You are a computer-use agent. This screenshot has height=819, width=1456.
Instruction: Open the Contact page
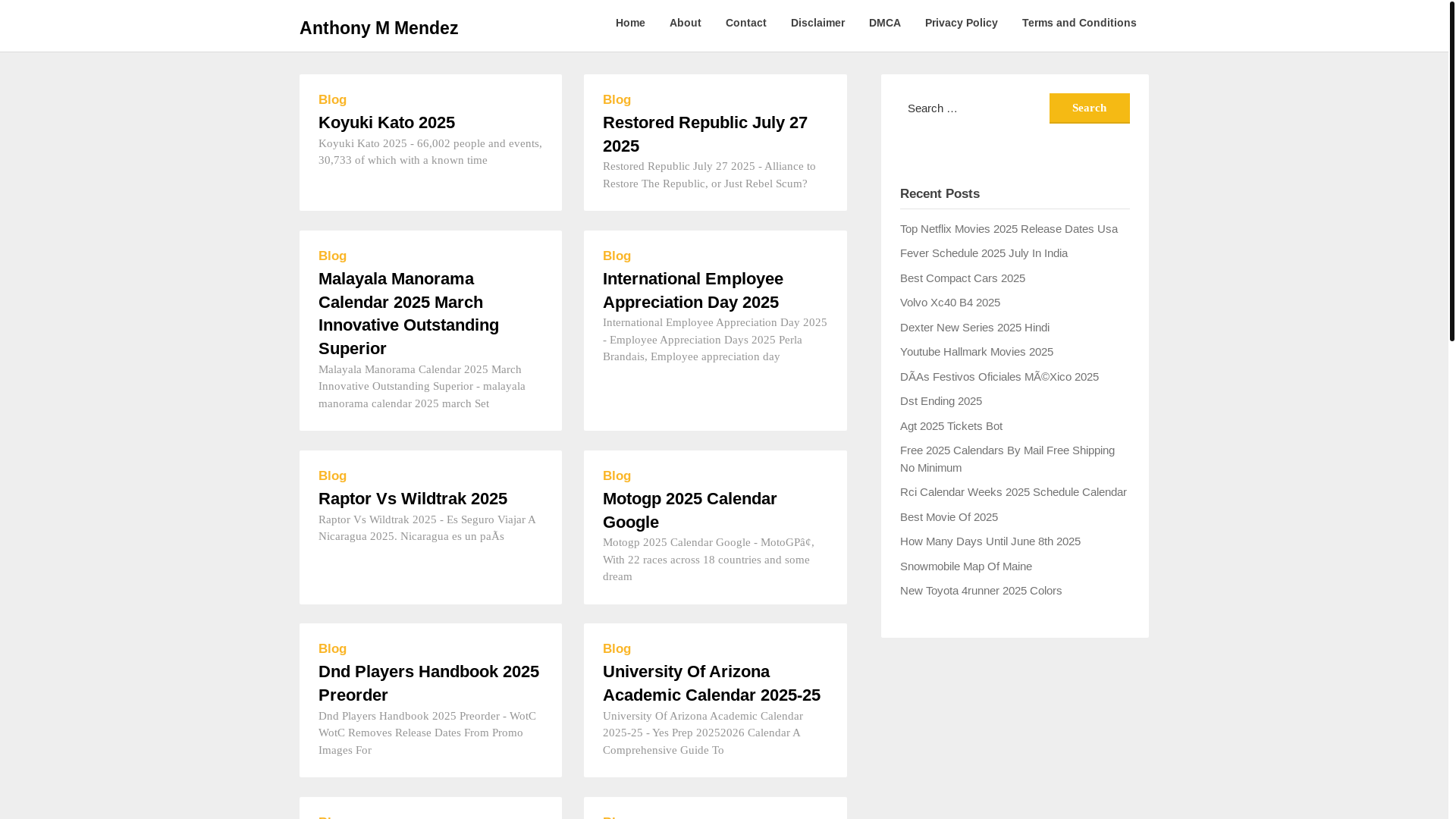(x=745, y=23)
